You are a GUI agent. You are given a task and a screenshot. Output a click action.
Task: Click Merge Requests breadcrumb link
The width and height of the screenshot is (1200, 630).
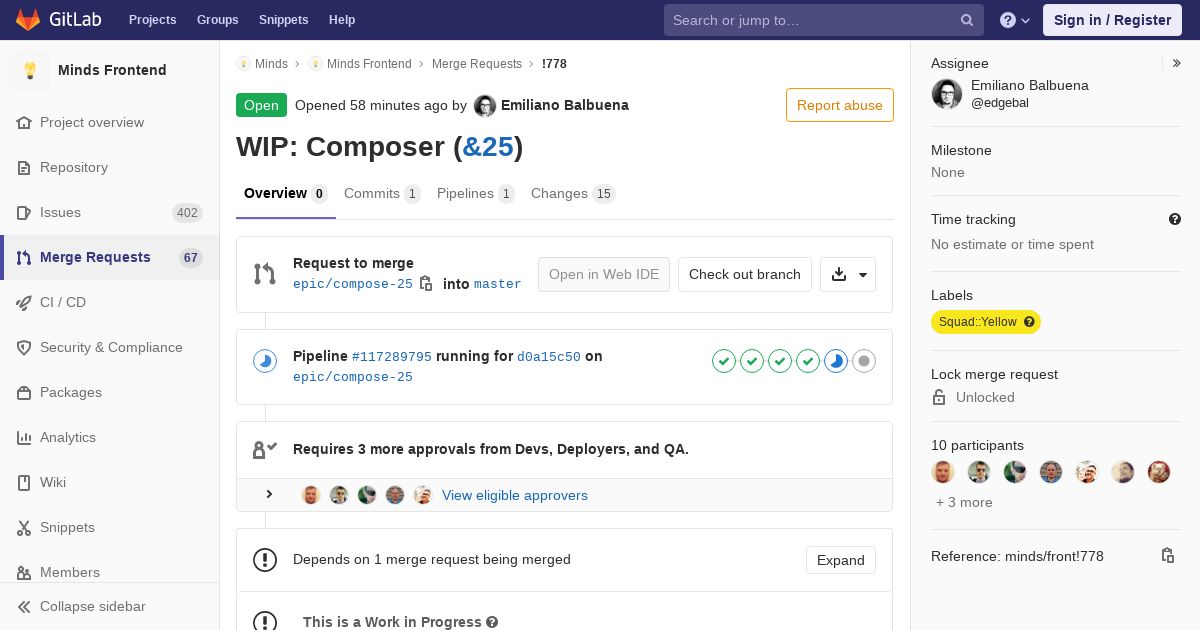(477, 64)
